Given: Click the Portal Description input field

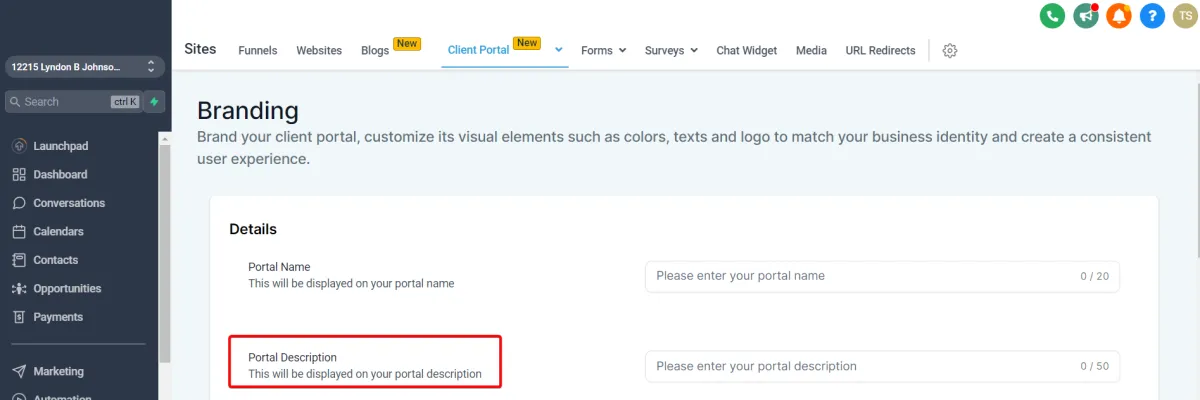Looking at the screenshot, I should pyautogui.click(x=860, y=367).
